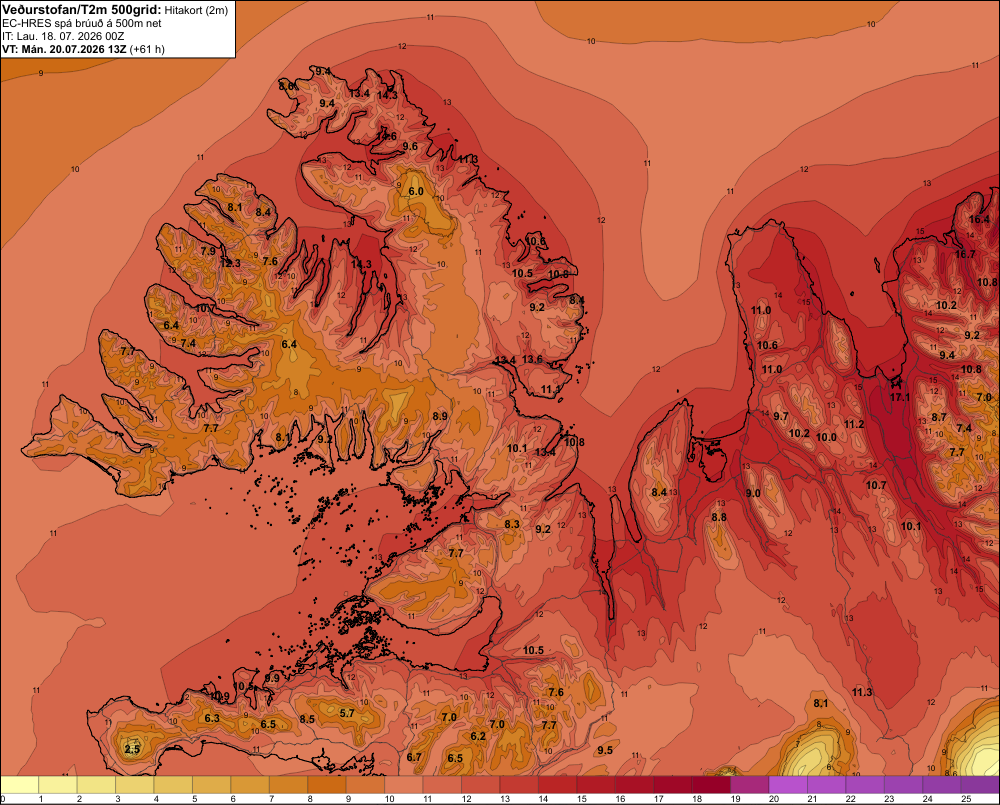Click the 10.5 value in the southern valley
The image size is (1000, 805).
pos(533,651)
